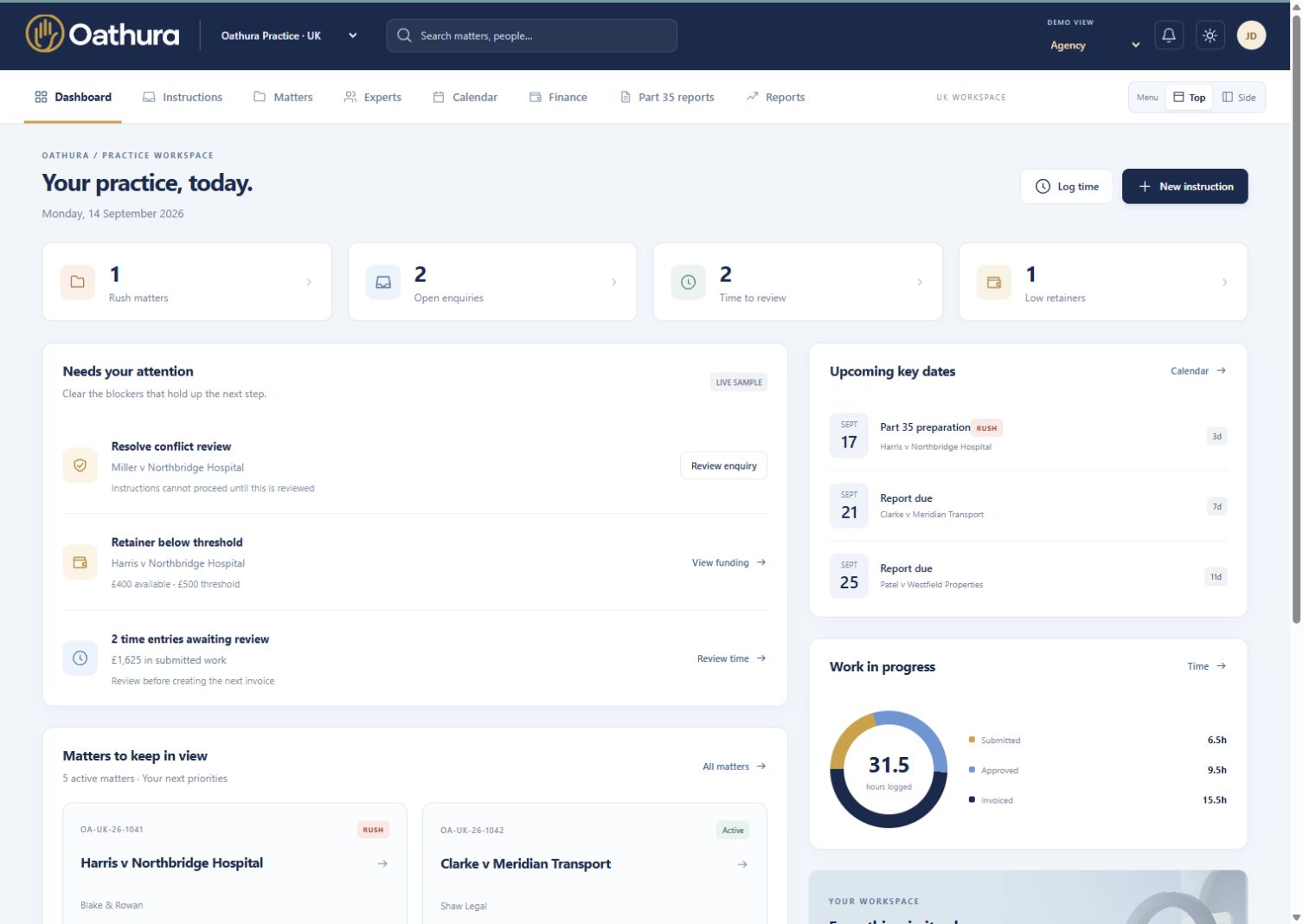This screenshot has width=1303, height=924.
Task: Open the Matters tab
Action: [283, 97]
